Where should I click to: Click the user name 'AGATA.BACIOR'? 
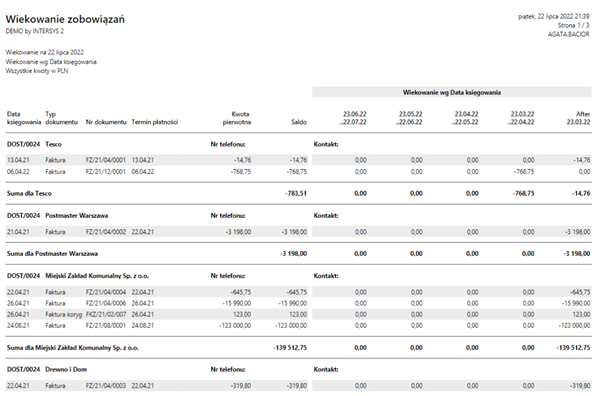569,34
